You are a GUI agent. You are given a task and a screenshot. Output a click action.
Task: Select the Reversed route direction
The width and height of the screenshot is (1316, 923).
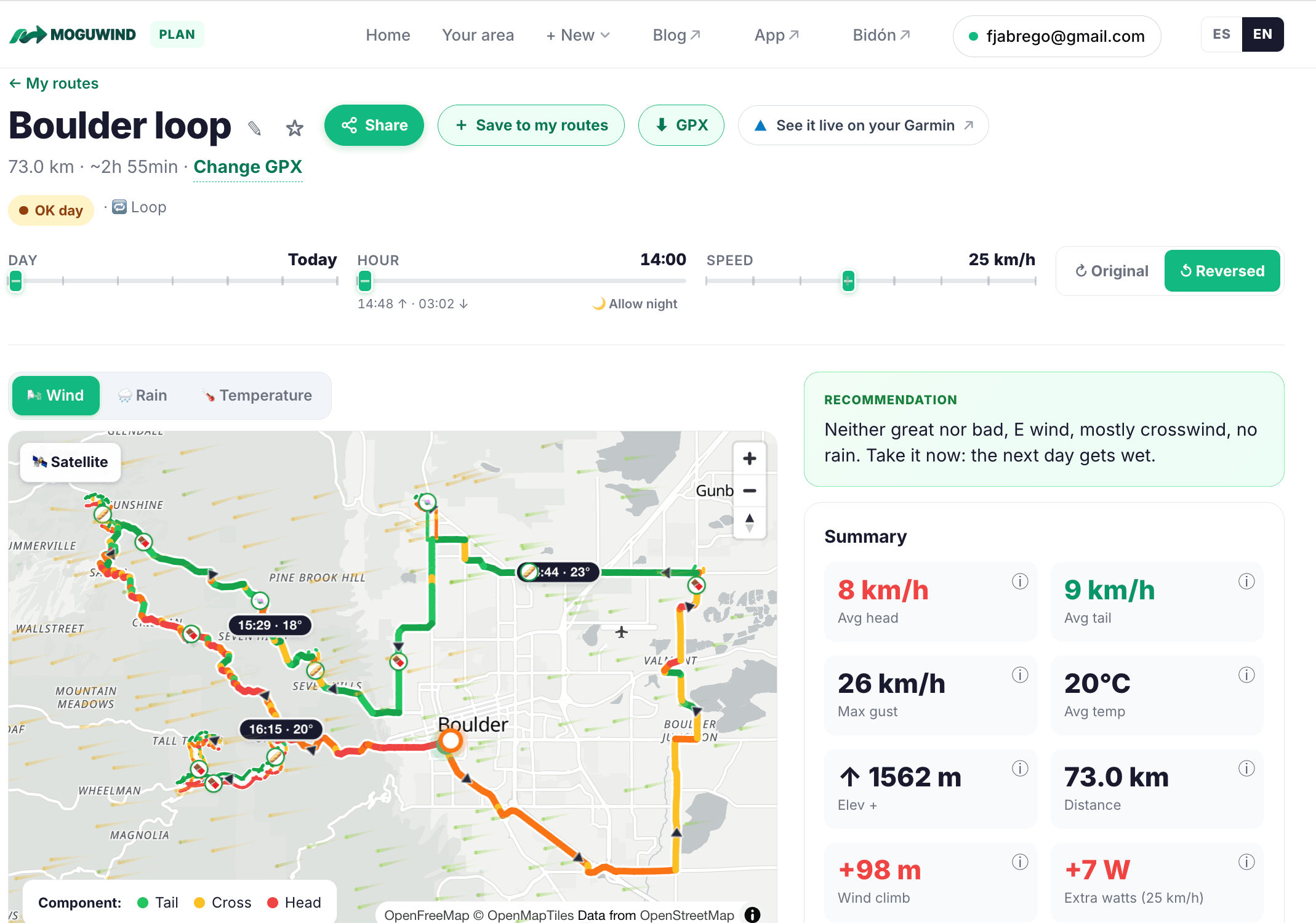point(1222,271)
